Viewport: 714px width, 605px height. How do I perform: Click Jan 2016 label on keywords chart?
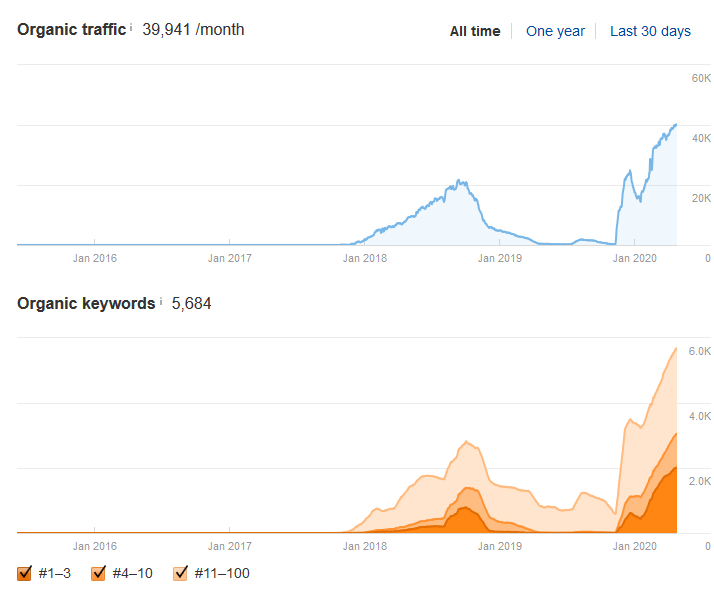tap(95, 546)
